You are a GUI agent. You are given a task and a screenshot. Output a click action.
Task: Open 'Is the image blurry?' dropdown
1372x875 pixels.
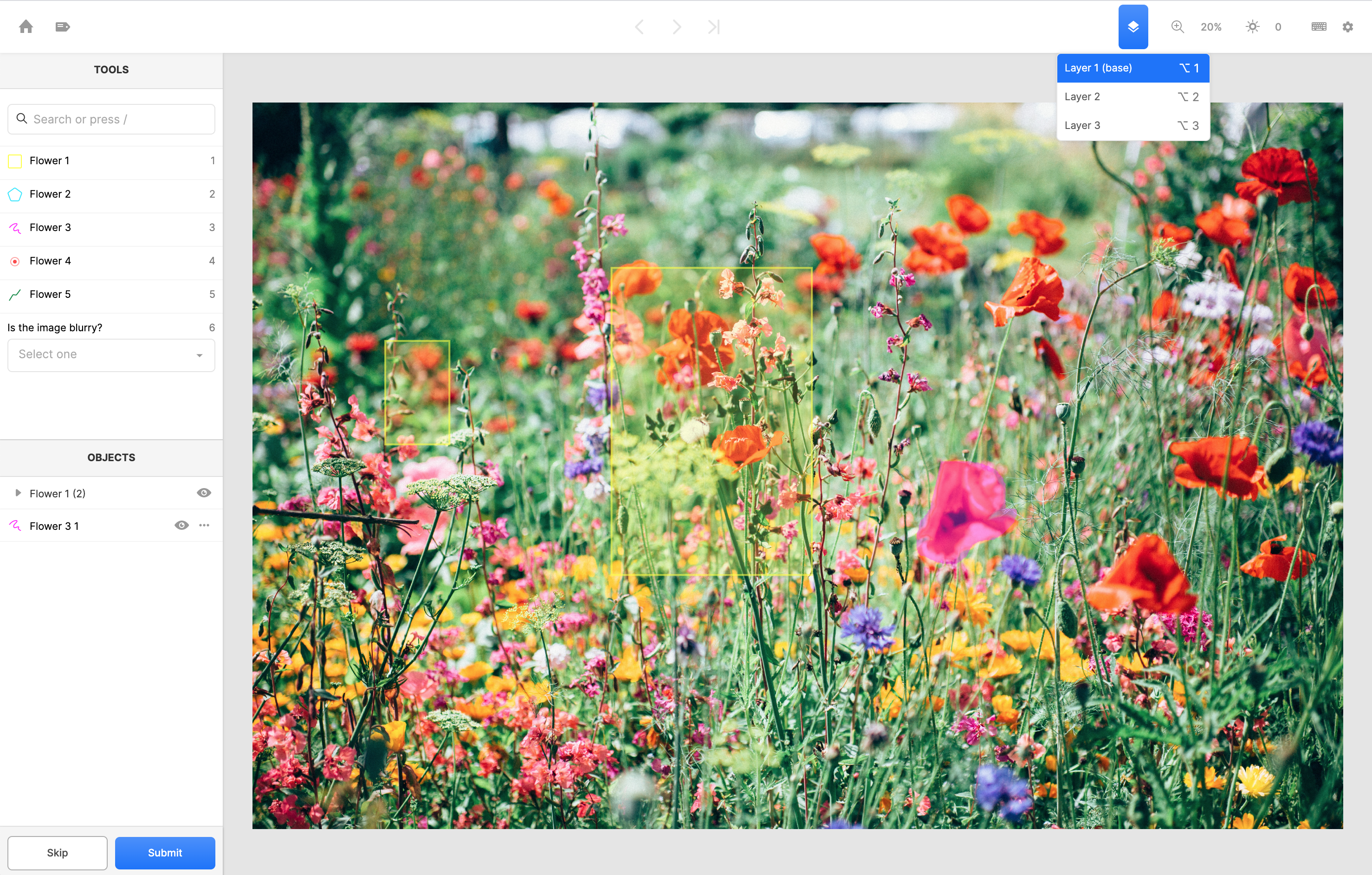point(111,355)
